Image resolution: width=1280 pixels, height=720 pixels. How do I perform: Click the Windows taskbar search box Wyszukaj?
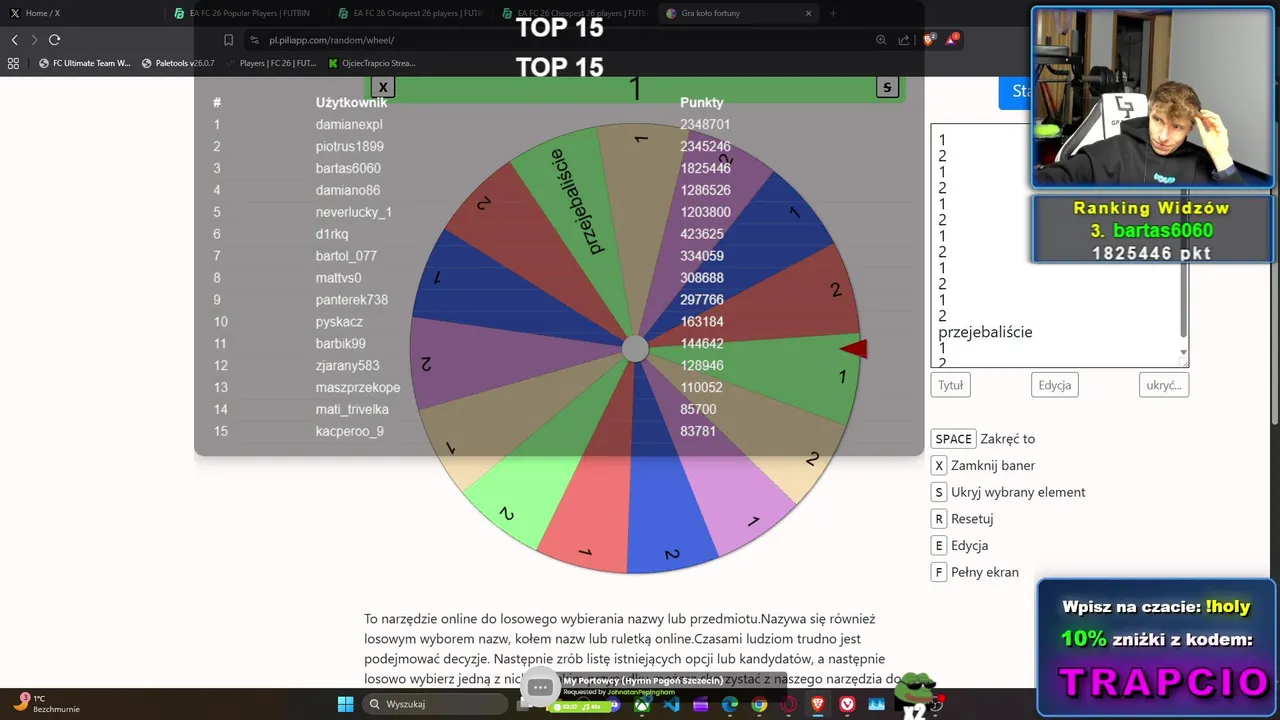[x=434, y=704]
